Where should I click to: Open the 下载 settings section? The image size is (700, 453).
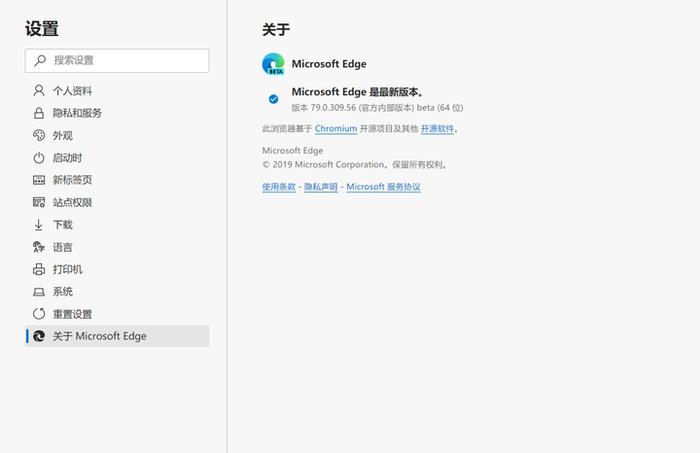pos(117,224)
